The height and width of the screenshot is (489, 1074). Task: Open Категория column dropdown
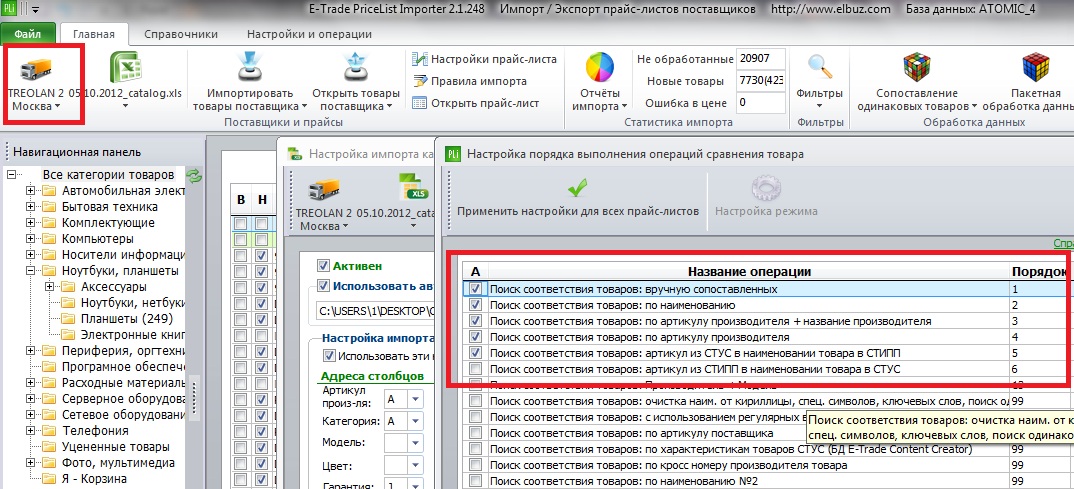415,421
